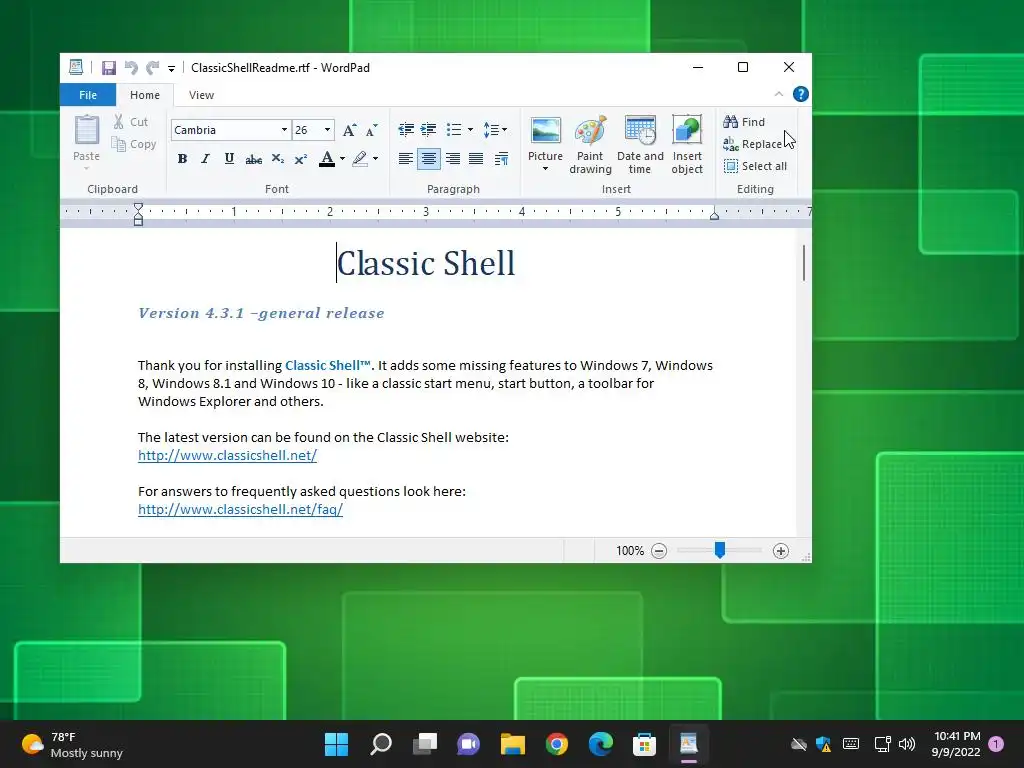Select center text alignment

[x=428, y=159]
